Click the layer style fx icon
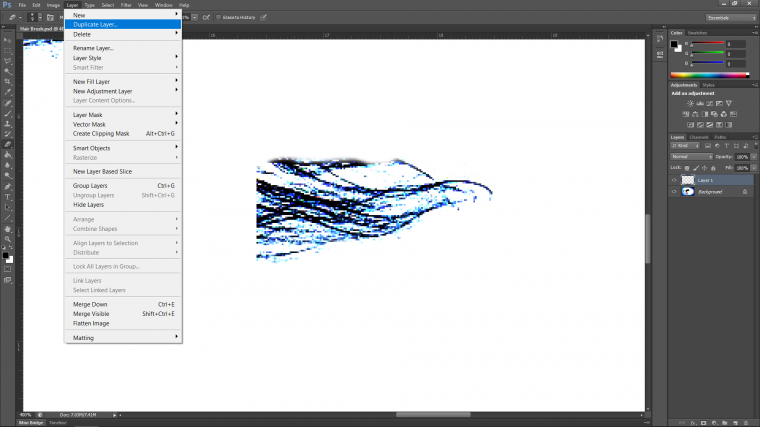Screen dimensions: 760x427 [693, 423]
